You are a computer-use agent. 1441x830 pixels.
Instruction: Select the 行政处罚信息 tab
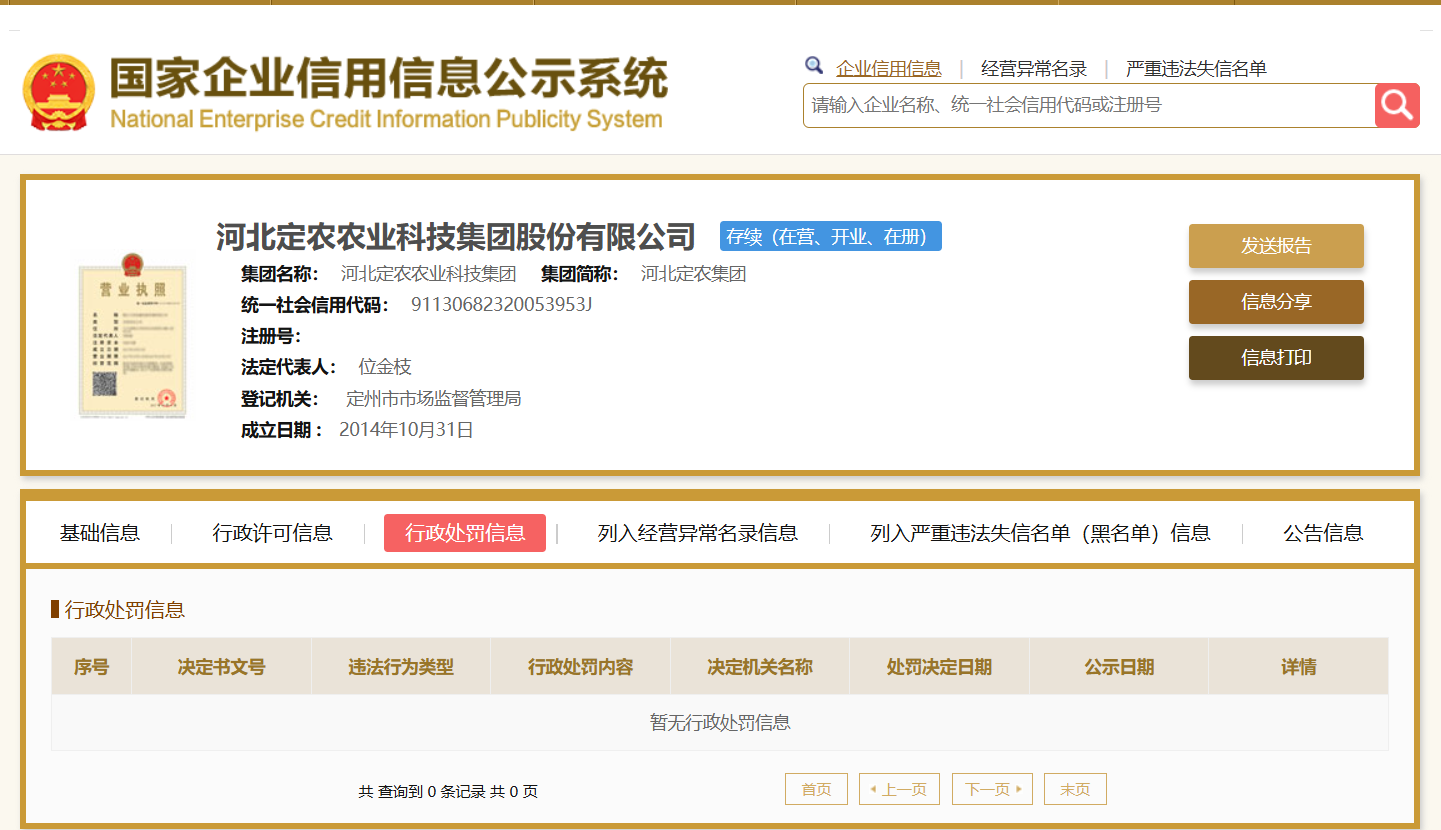point(465,533)
